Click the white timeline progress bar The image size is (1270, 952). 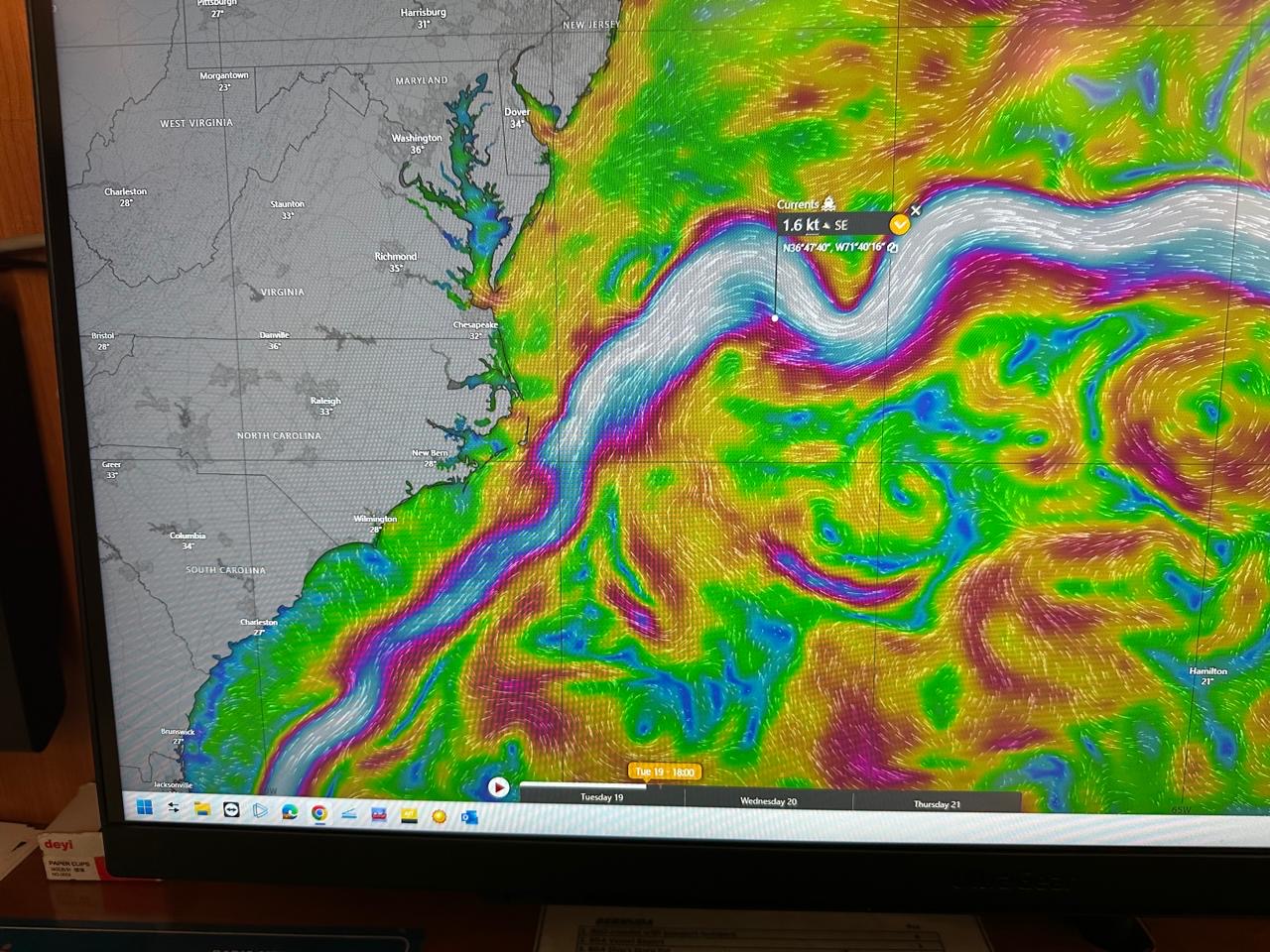tap(583, 786)
